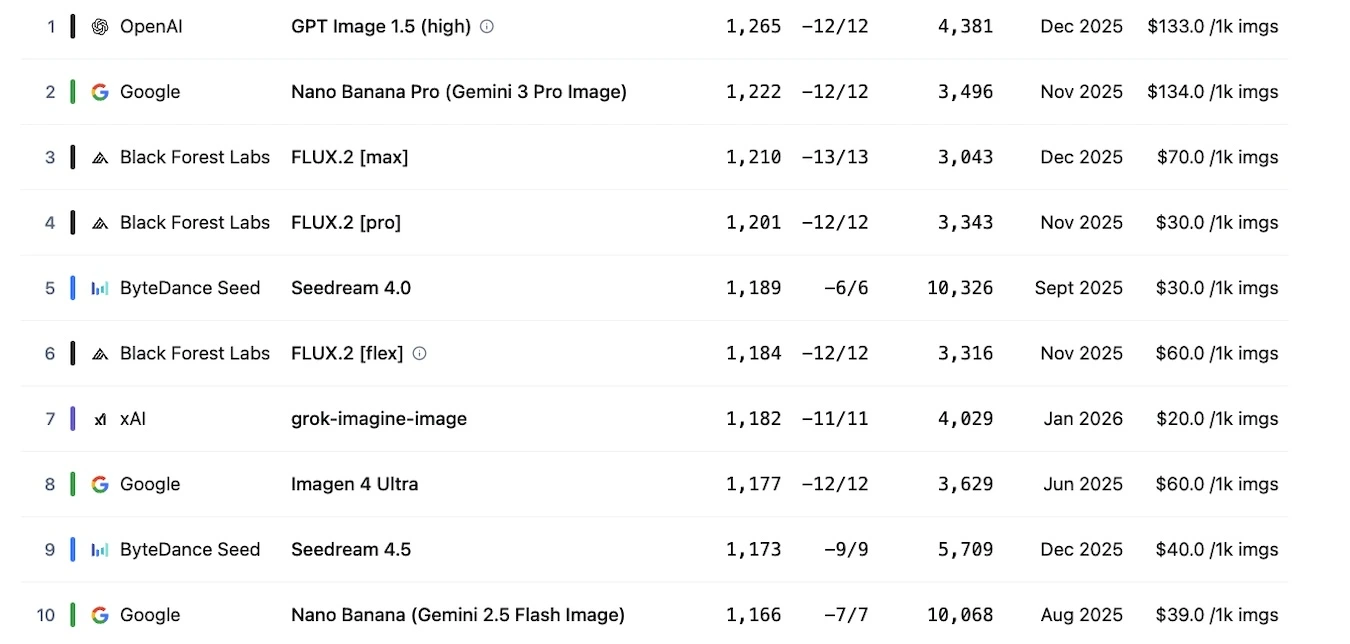
Task: Click the Google logo in the Nano Banana Pro row
Action: (x=99, y=92)
